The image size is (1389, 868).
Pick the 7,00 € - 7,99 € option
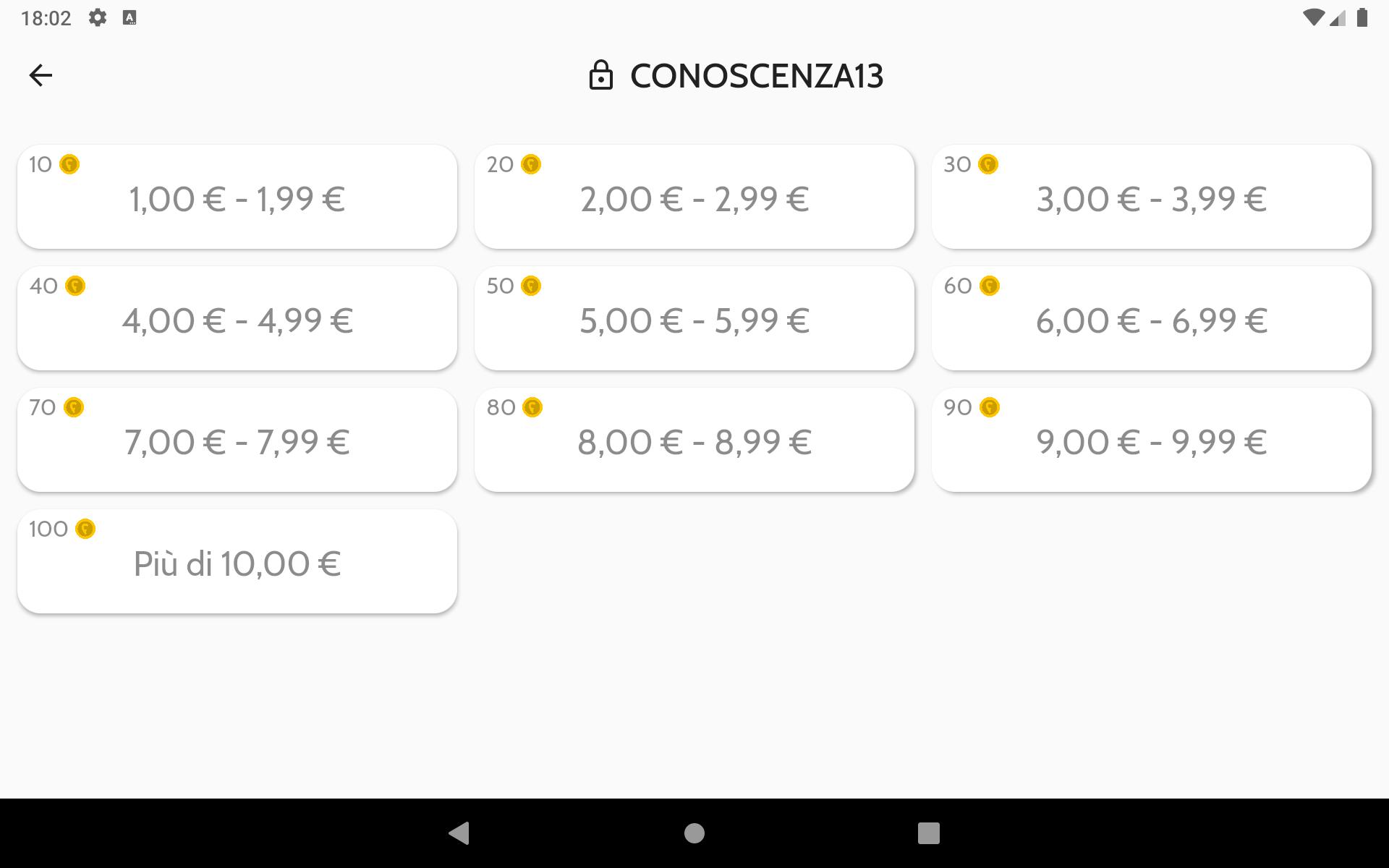(237, 440)
